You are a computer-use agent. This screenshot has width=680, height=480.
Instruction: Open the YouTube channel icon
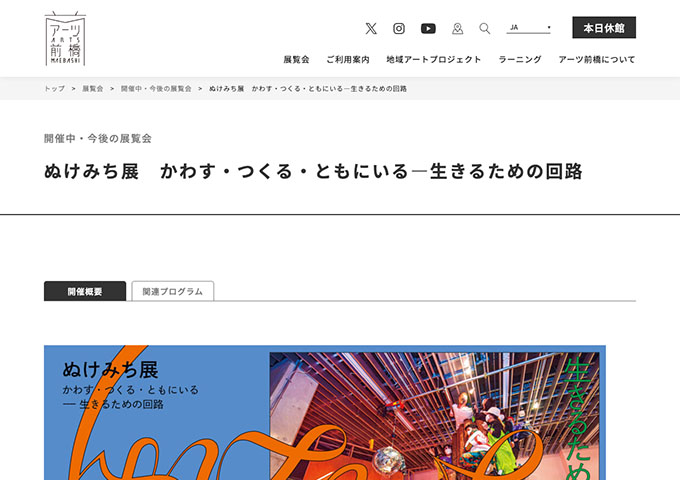click(428, 29)
